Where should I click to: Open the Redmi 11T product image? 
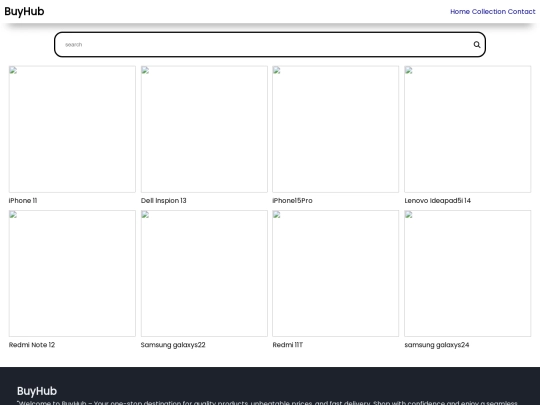tap(335, 273)
